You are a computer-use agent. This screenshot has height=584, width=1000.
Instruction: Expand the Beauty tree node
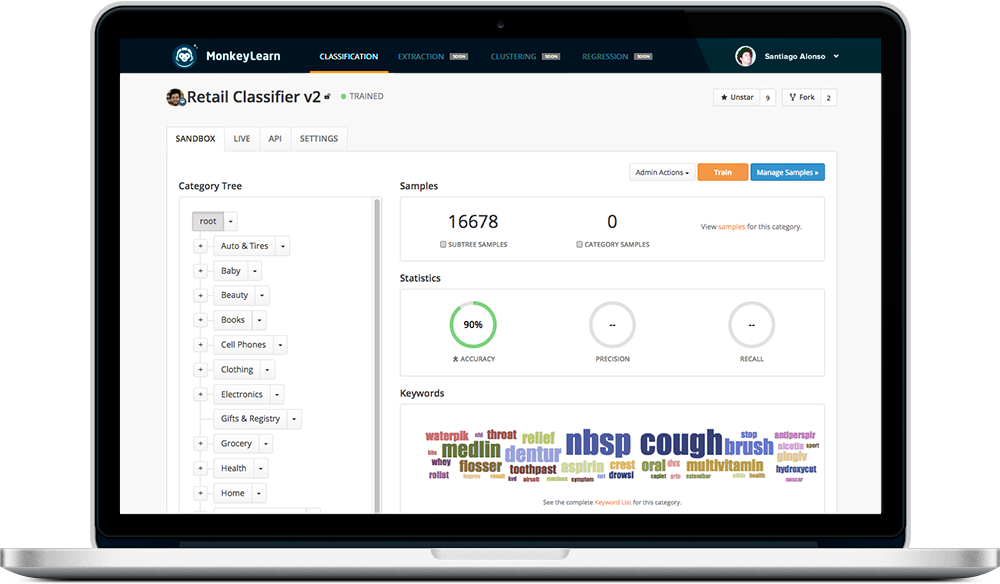click(200, 295)
